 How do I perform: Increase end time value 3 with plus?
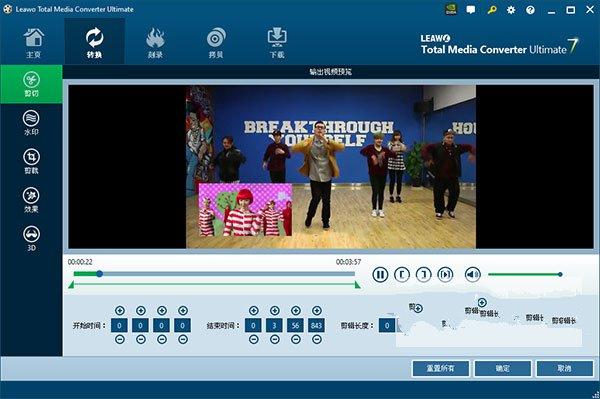(x=275, y=310)
